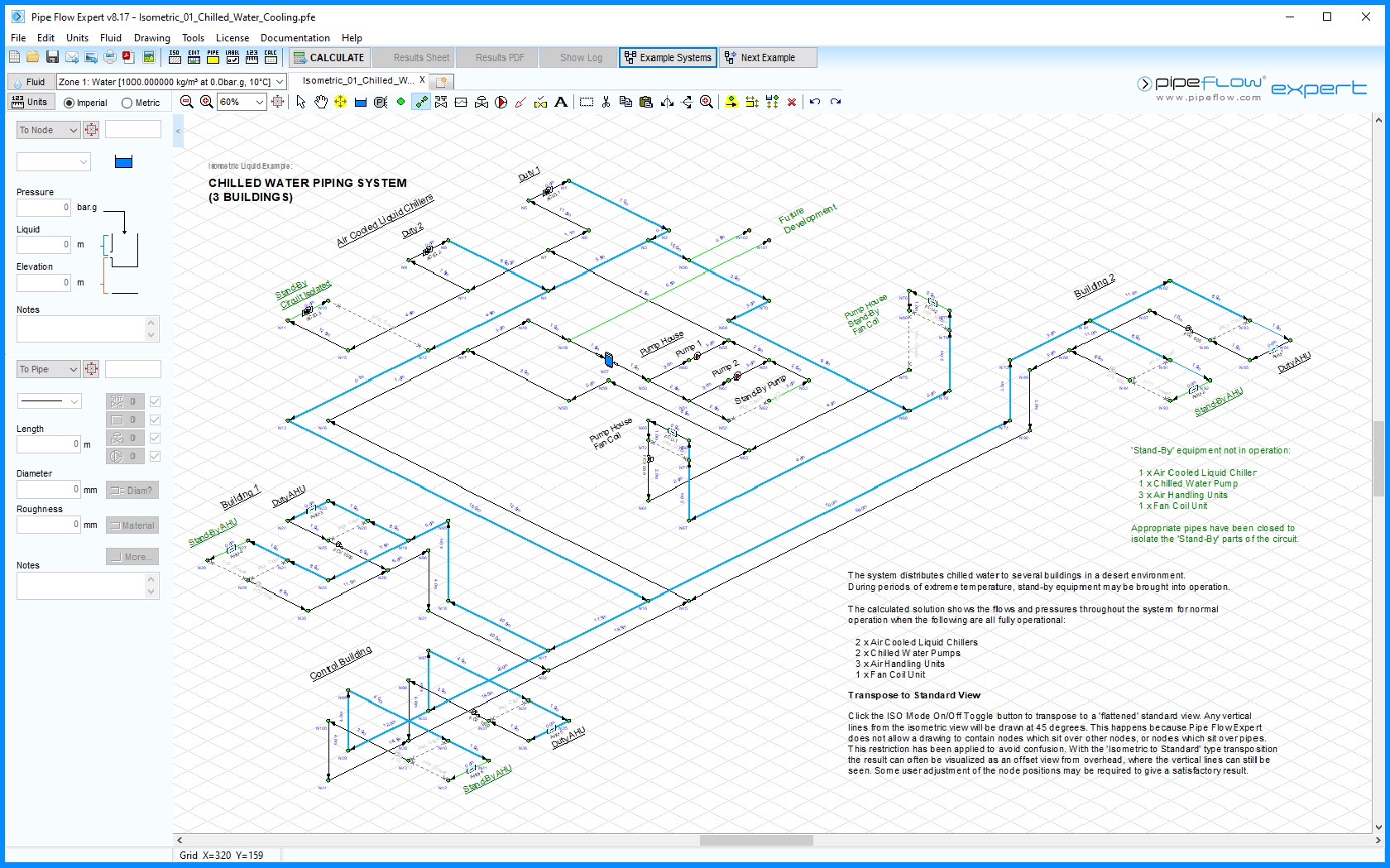Select the Add Control Valve tool
The height and width of the screenshot is (868, 1390).
482,102
